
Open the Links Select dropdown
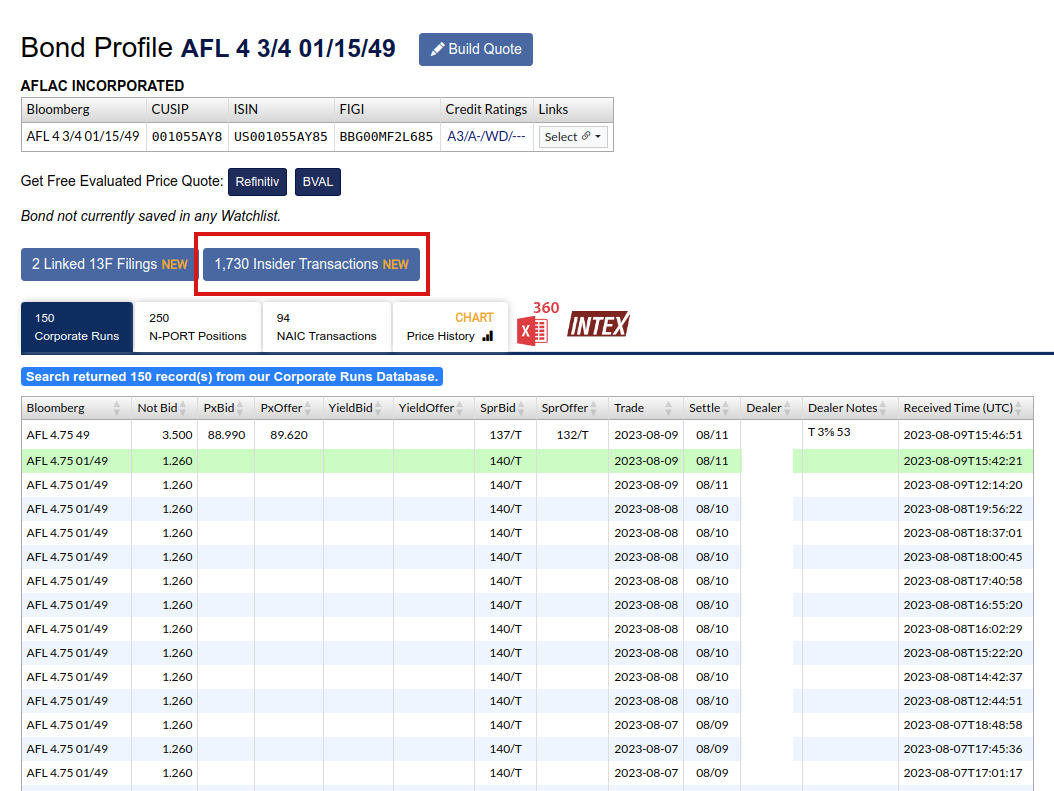pos(573,137)
